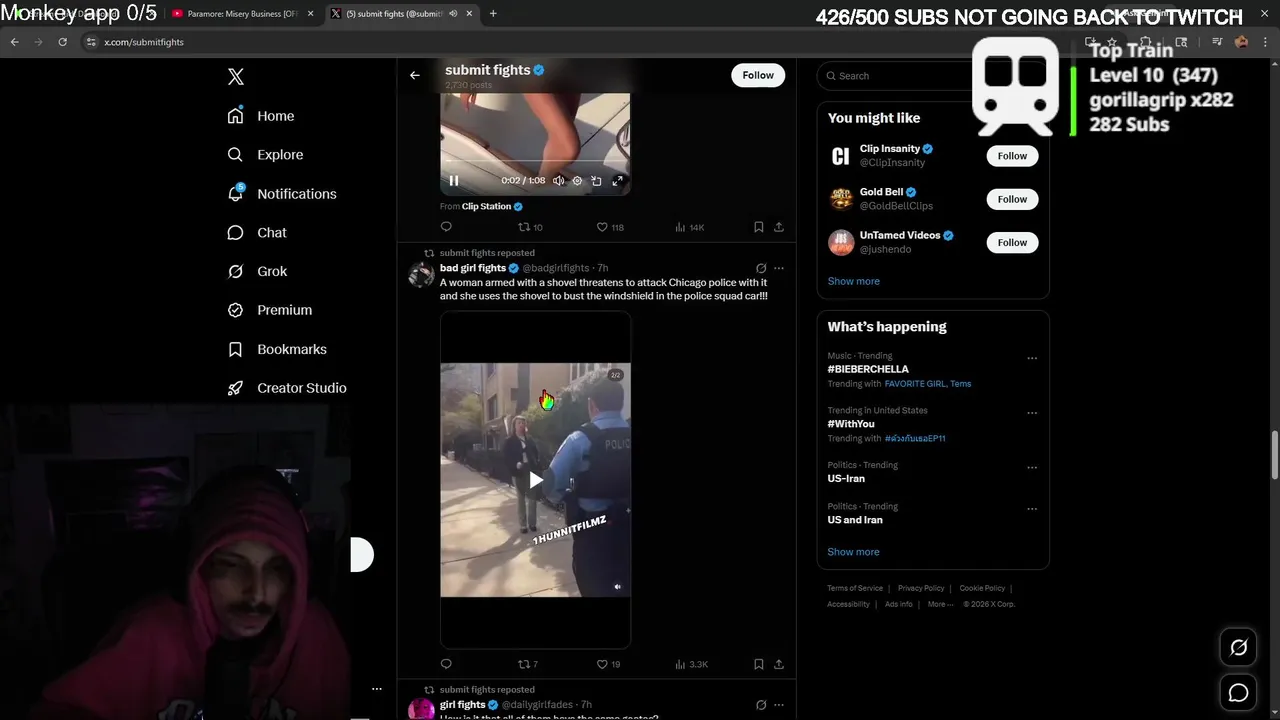
Task: Open #BIEBERCHELLA trending topic
Action: tap(868, 369)
